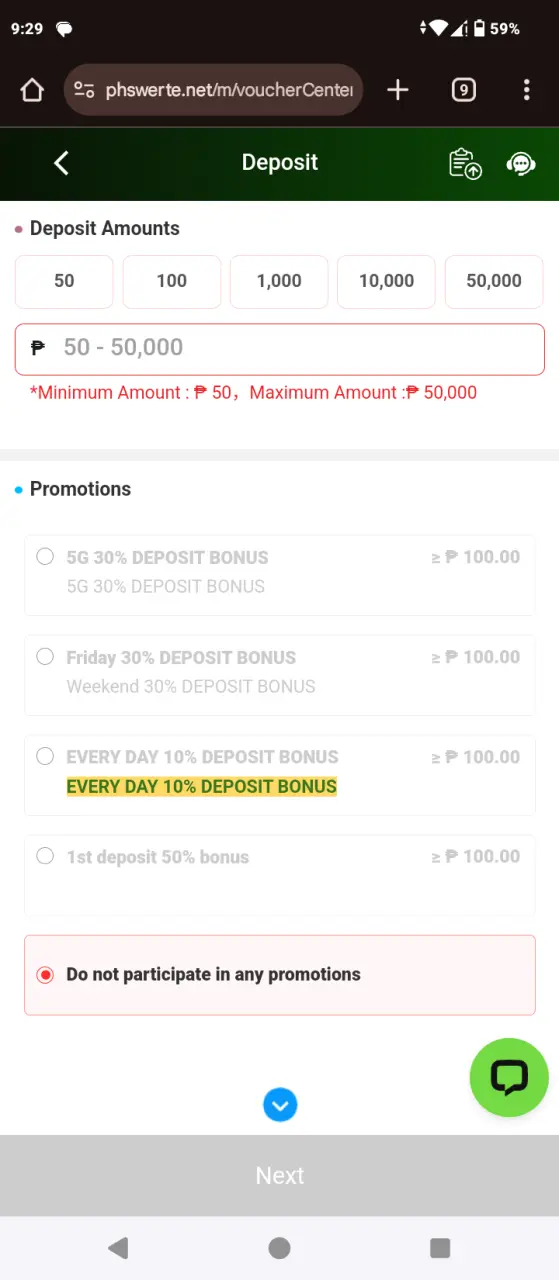The height and width of the screenshot is (1280, 559).
Task: Choose the 1,000 deposit amount
Action: click(279, 281)
